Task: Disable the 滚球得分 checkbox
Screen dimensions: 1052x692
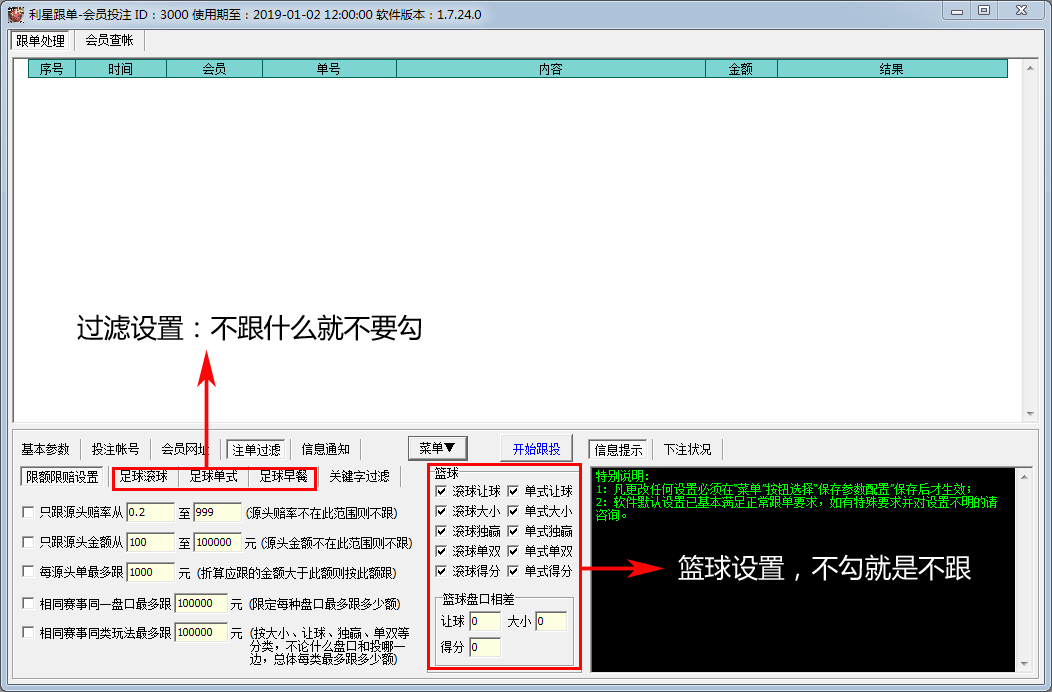Action: [442, 571]
